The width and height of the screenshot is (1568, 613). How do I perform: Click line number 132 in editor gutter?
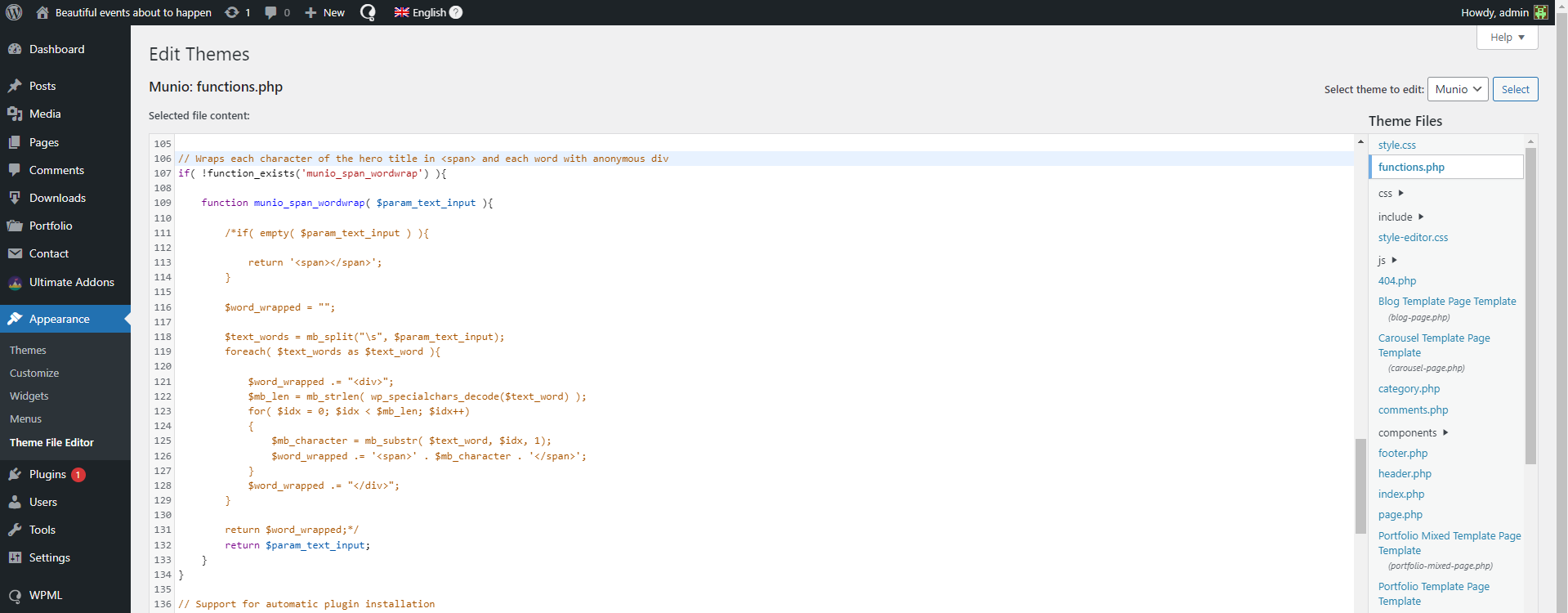163,545
